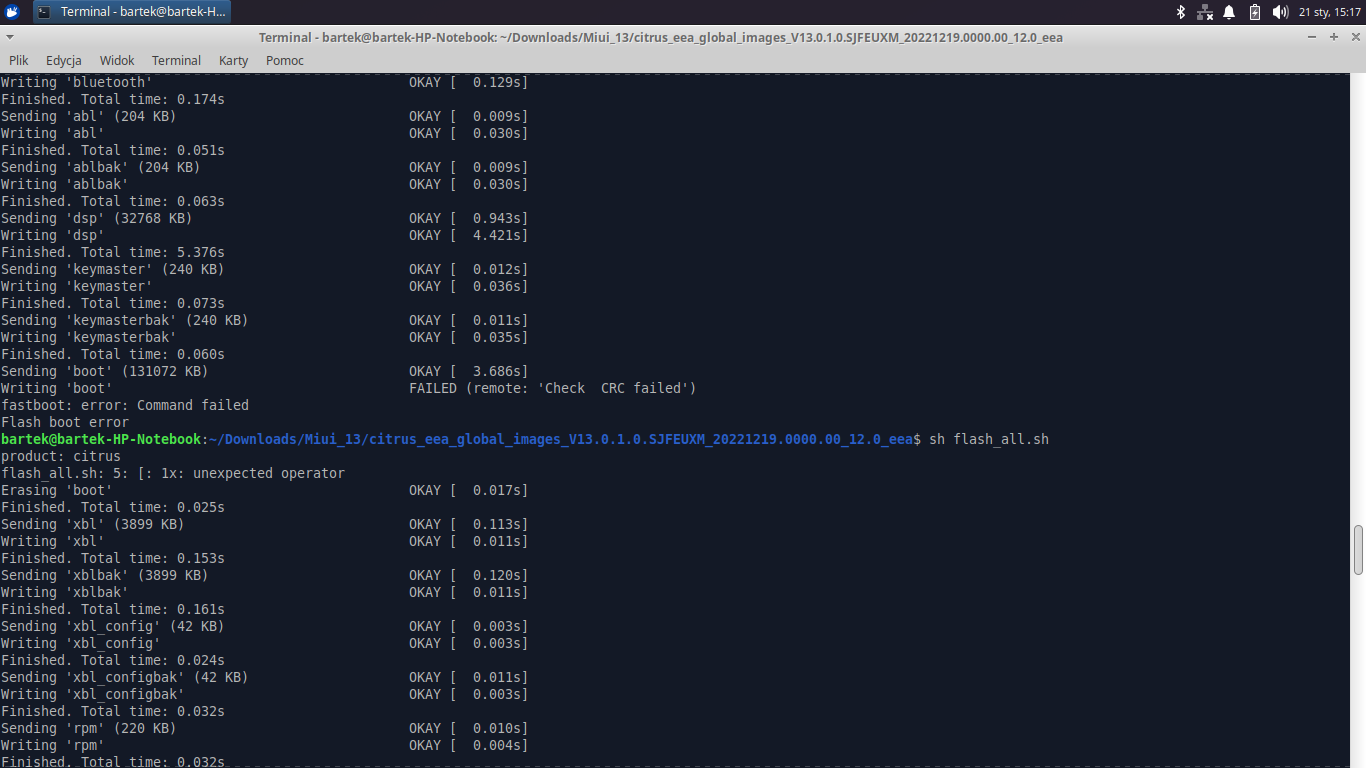Viewport: 1366px width, 768px height.
Task: Open the notifications bell icon
Action: coord(1229,12)
